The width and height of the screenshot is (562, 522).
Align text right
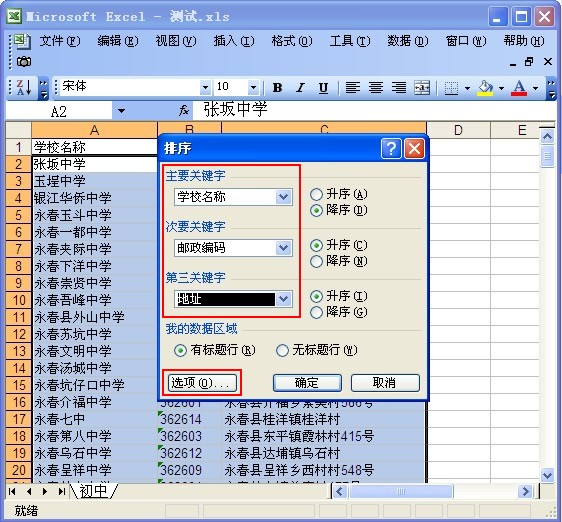(x=399, y=87)
